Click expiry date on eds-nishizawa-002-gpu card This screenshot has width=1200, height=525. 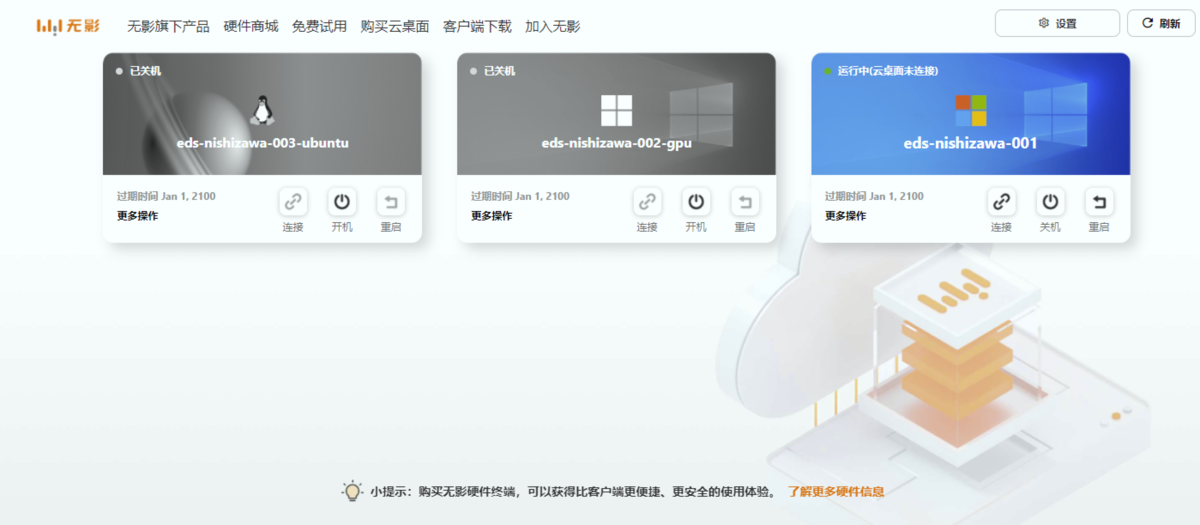click(x=520, y=196)
